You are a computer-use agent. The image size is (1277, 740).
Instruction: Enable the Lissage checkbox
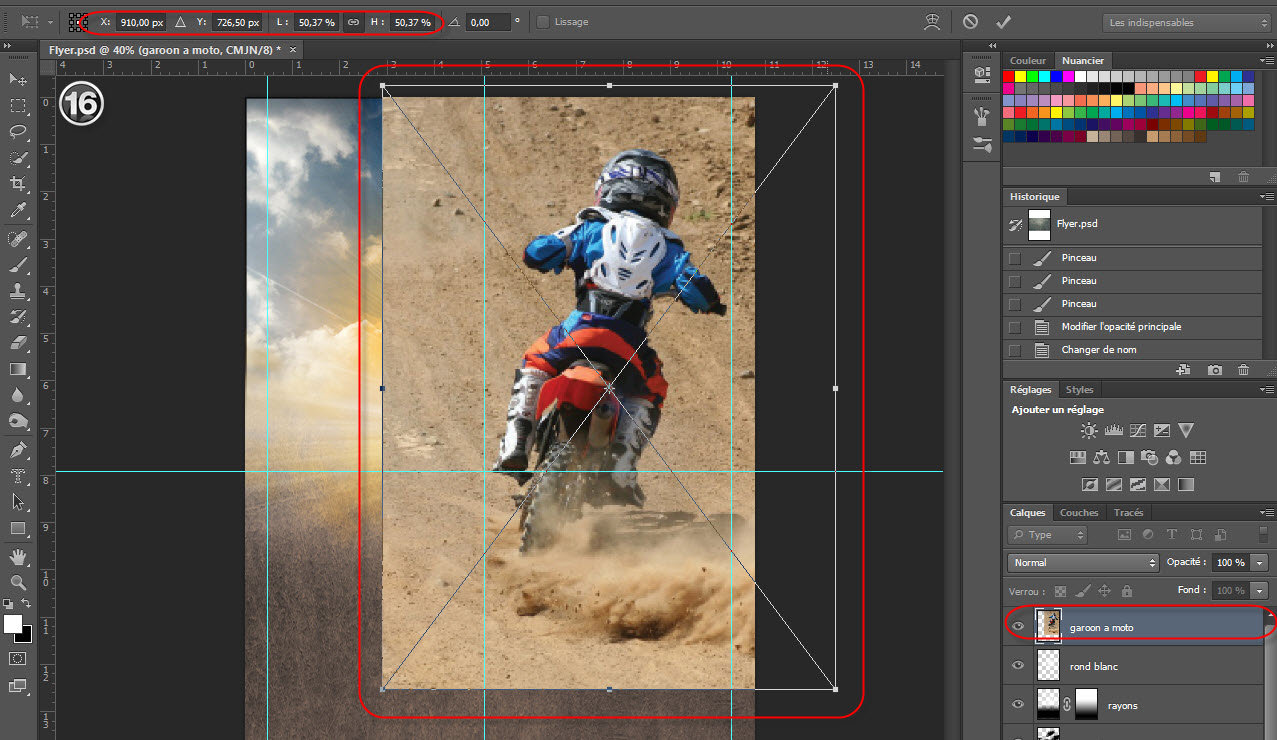point(543,22)
